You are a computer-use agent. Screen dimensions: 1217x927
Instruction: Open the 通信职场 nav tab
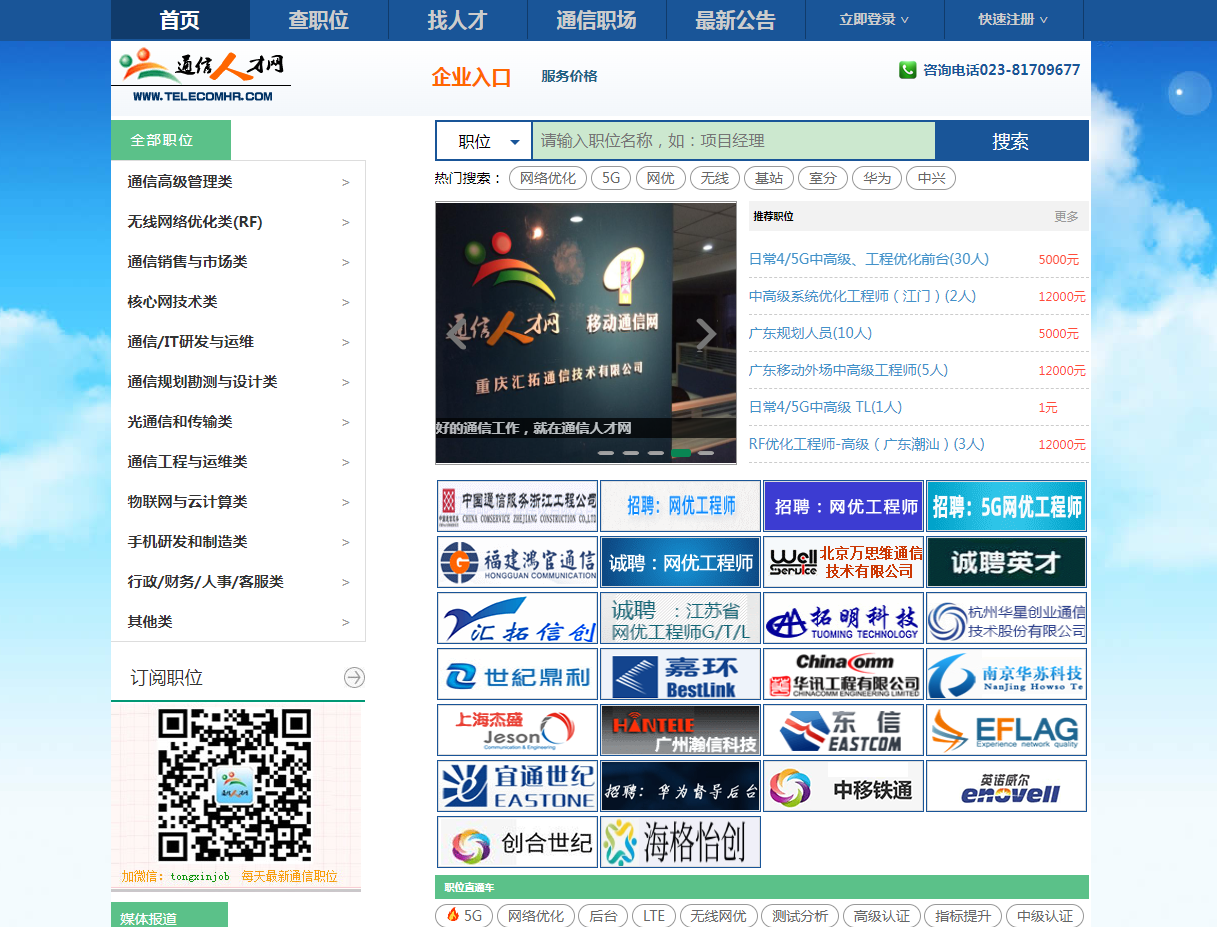point(596,20)
